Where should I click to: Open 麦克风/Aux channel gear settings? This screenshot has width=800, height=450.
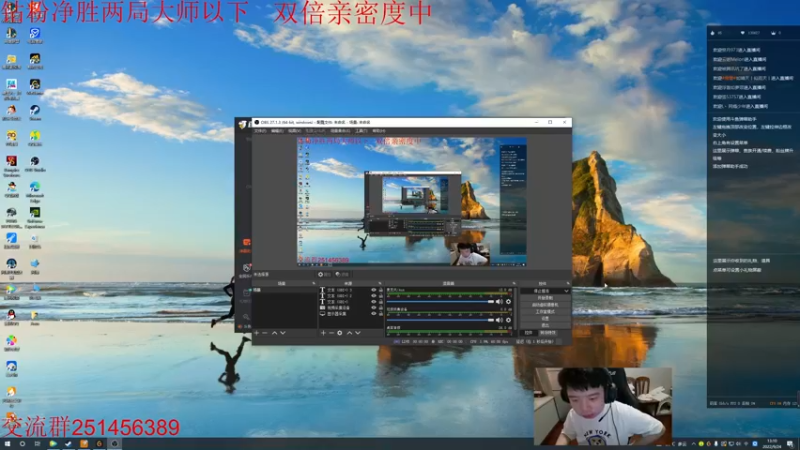508,302
